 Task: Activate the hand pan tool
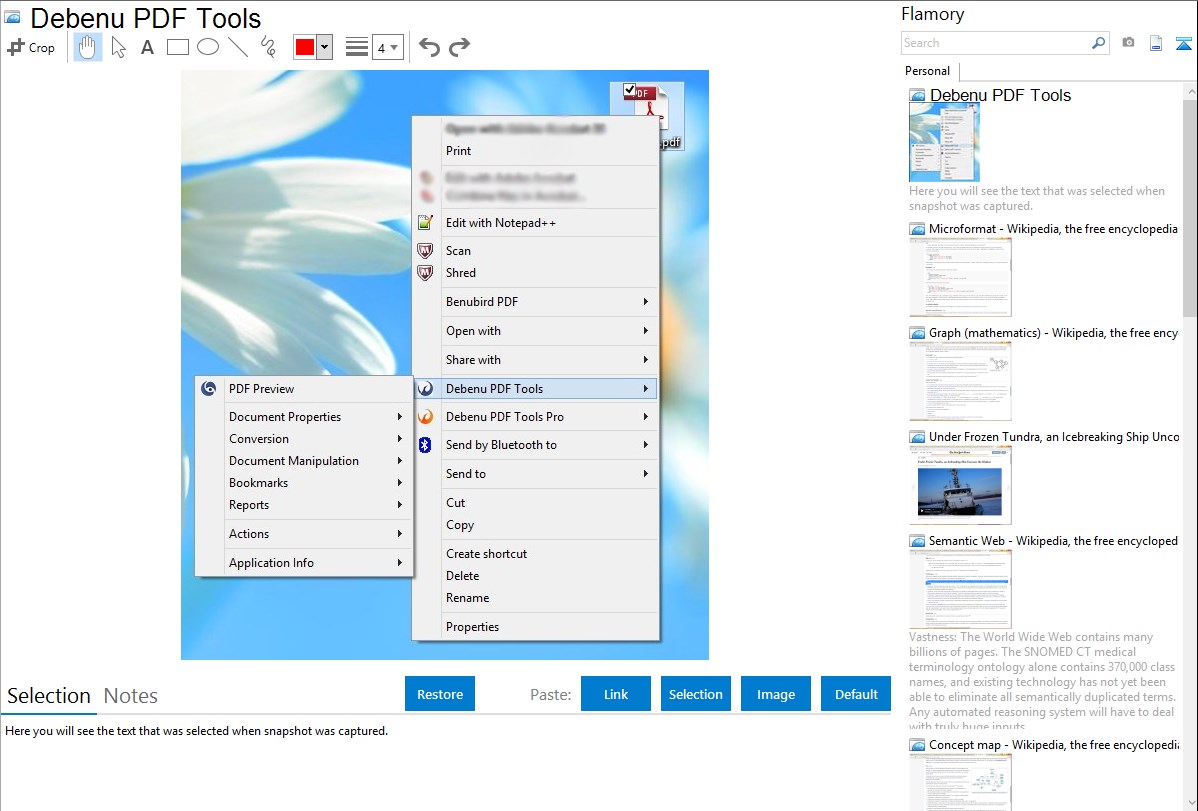pyautogui.click(x=88, y=47)
